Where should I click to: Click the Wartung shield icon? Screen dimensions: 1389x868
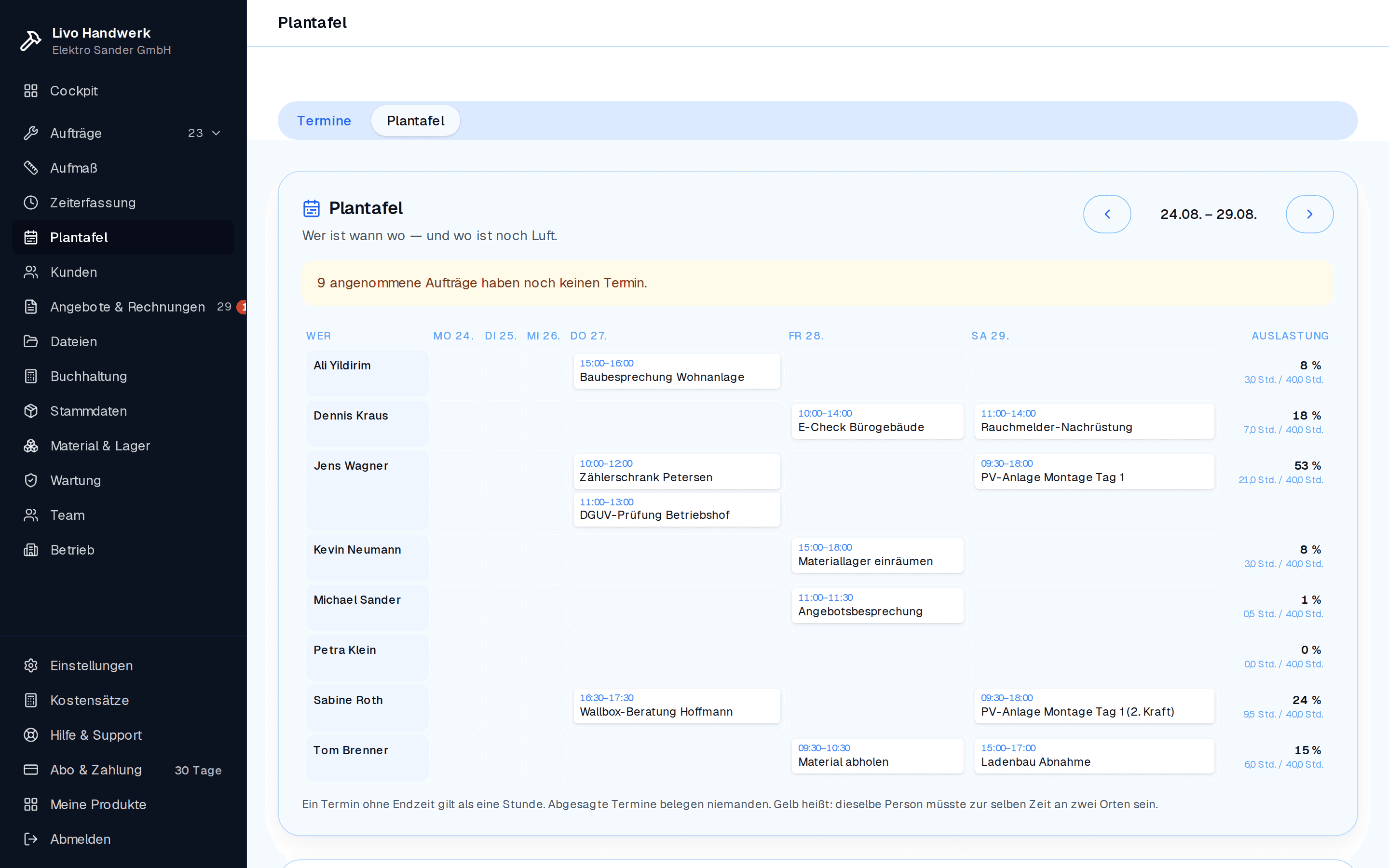(x=31, y=480)
